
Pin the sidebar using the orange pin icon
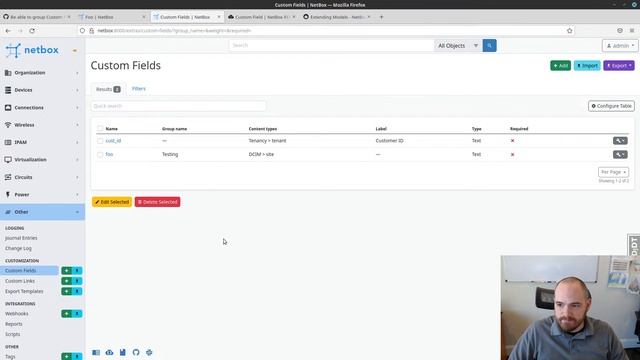tap(75, 51)
